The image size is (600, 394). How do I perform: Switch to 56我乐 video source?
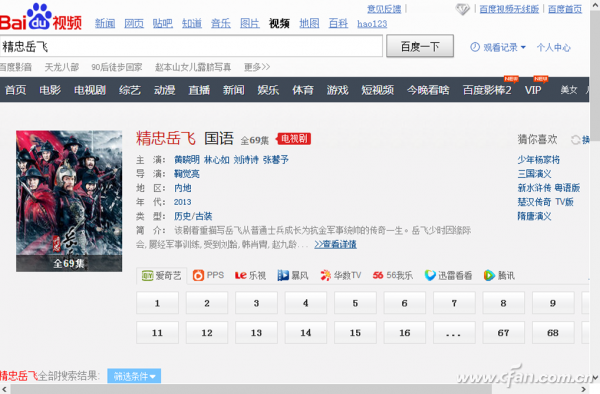[x=393, y=275]
